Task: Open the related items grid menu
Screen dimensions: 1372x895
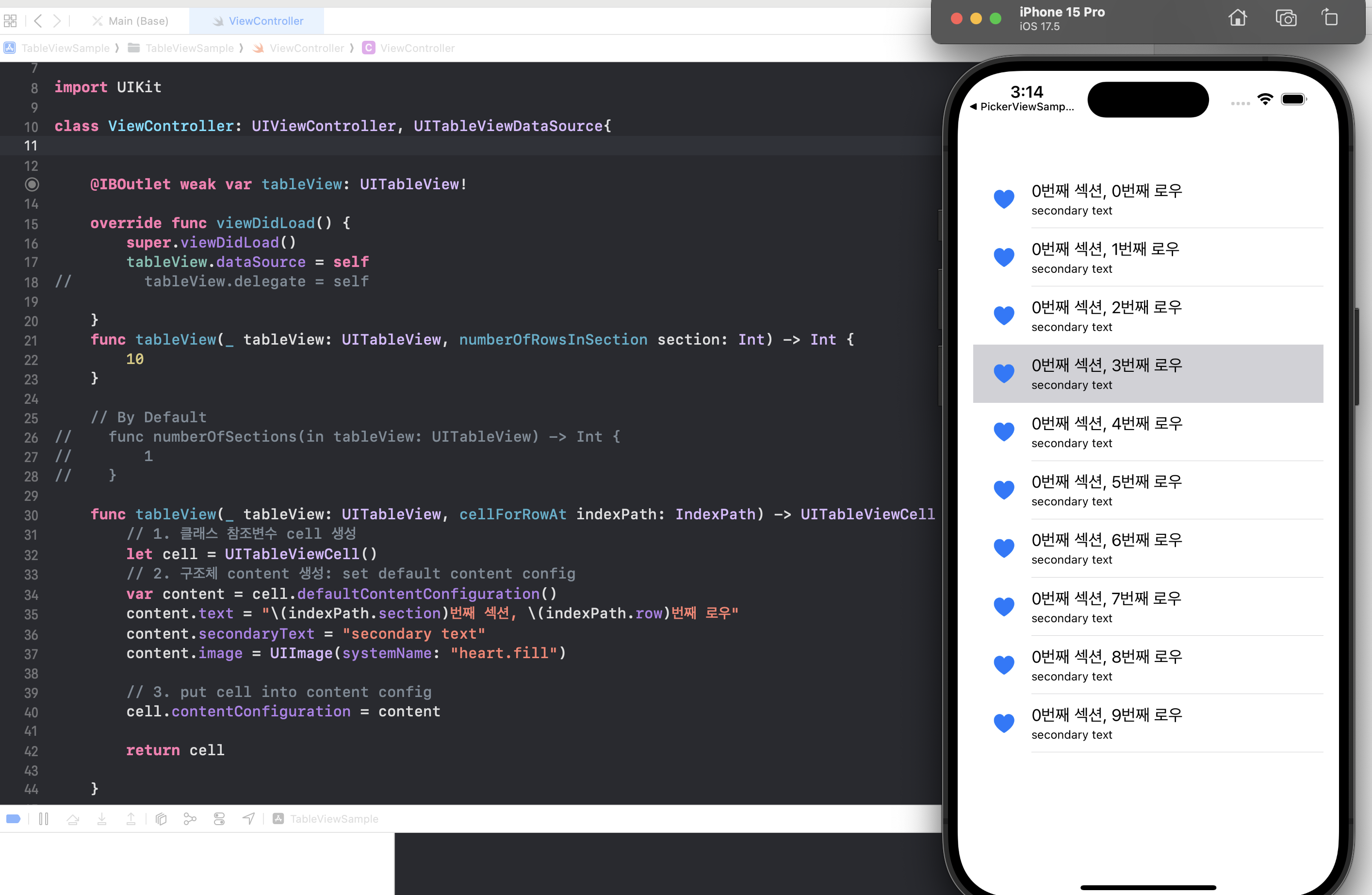Action: [10, 21]
